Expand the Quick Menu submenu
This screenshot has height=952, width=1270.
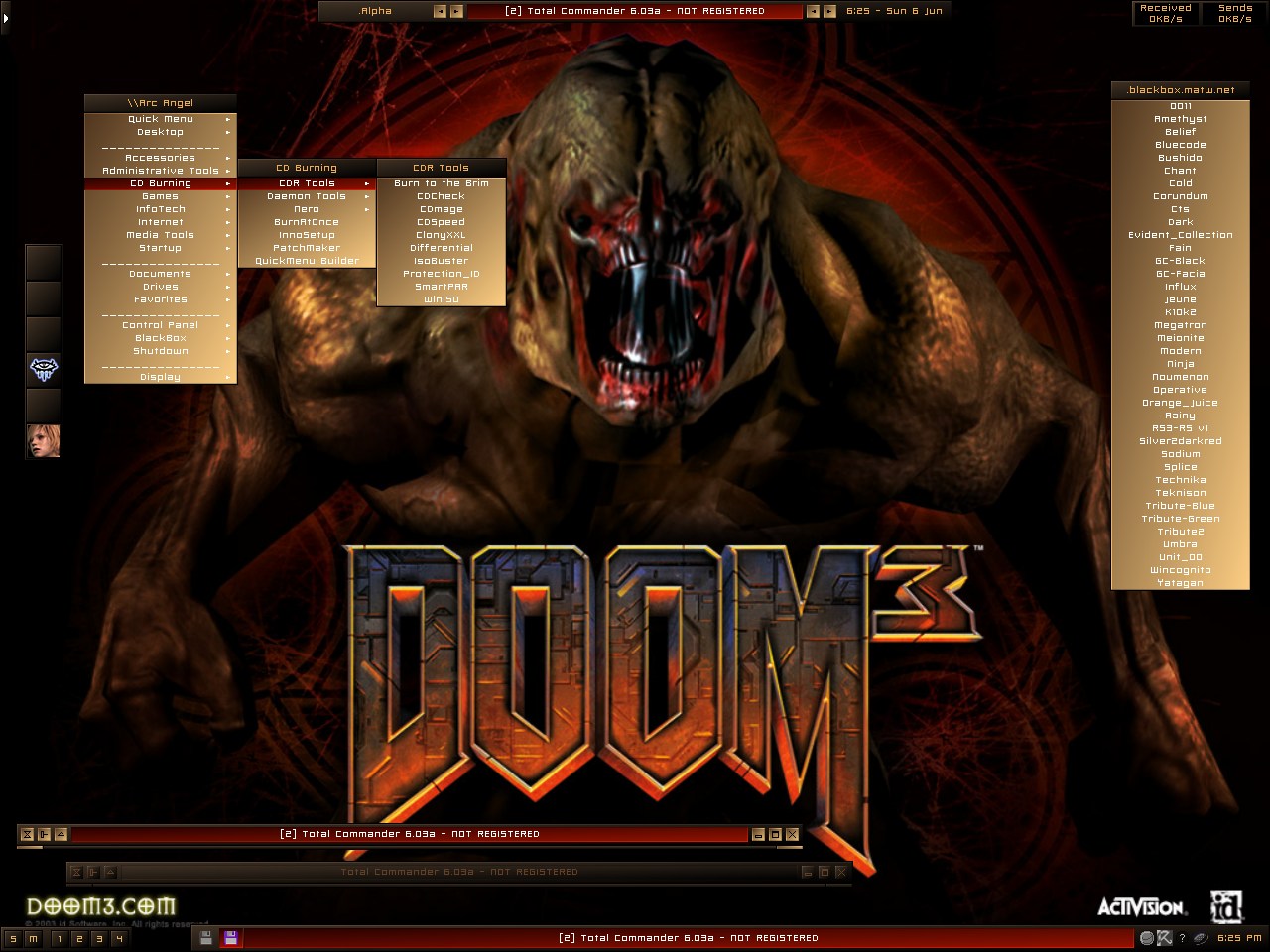pos(161,119)
